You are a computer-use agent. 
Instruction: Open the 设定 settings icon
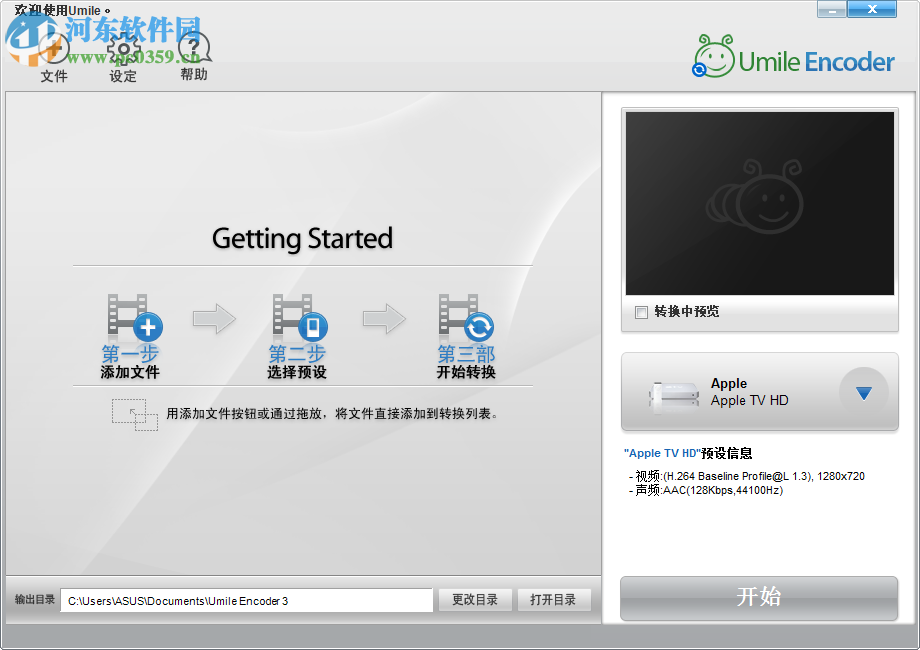122,48
